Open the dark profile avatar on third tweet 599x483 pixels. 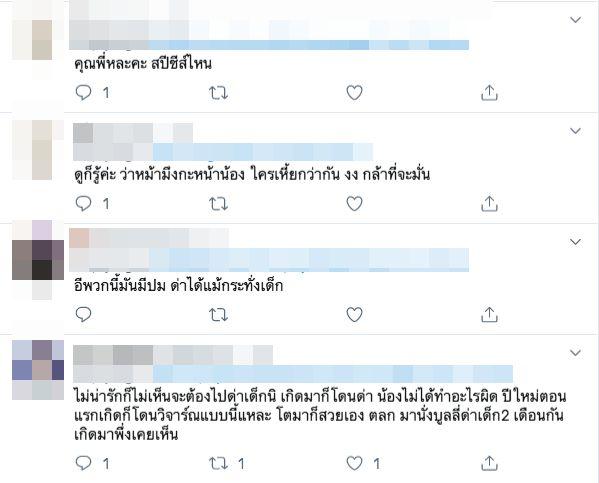click(x=38, y=260)
